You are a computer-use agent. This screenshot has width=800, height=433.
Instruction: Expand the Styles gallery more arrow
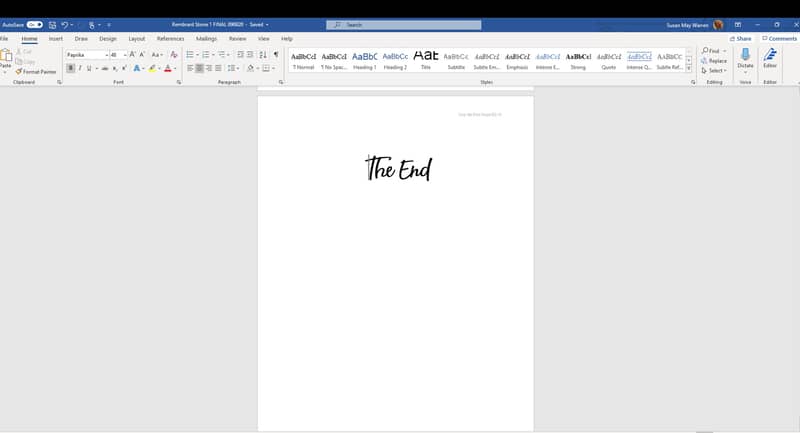[x=688, y=69]
